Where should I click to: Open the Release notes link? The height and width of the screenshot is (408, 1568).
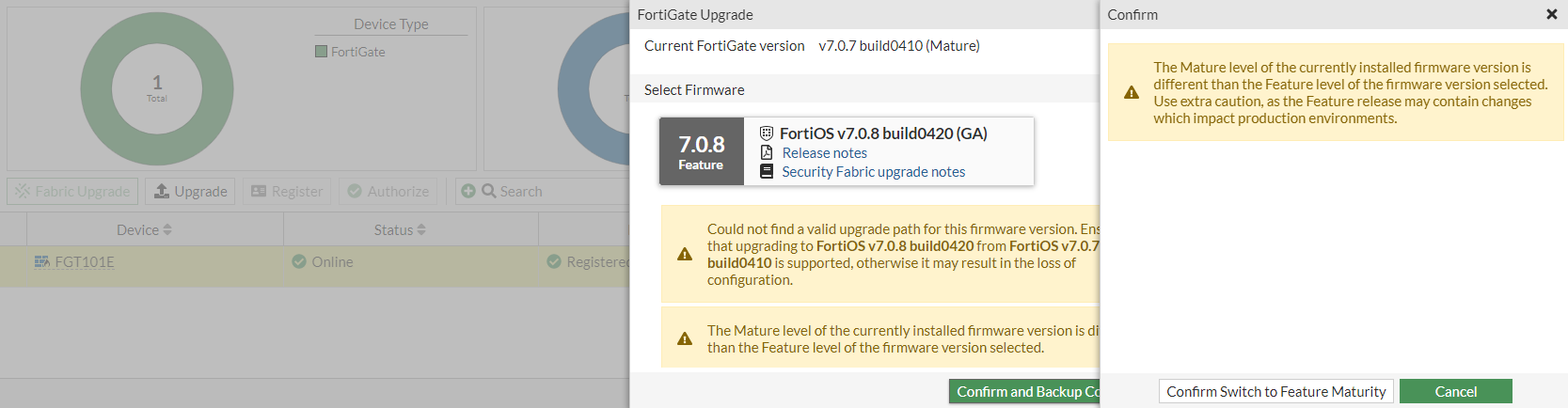[824, 153]
